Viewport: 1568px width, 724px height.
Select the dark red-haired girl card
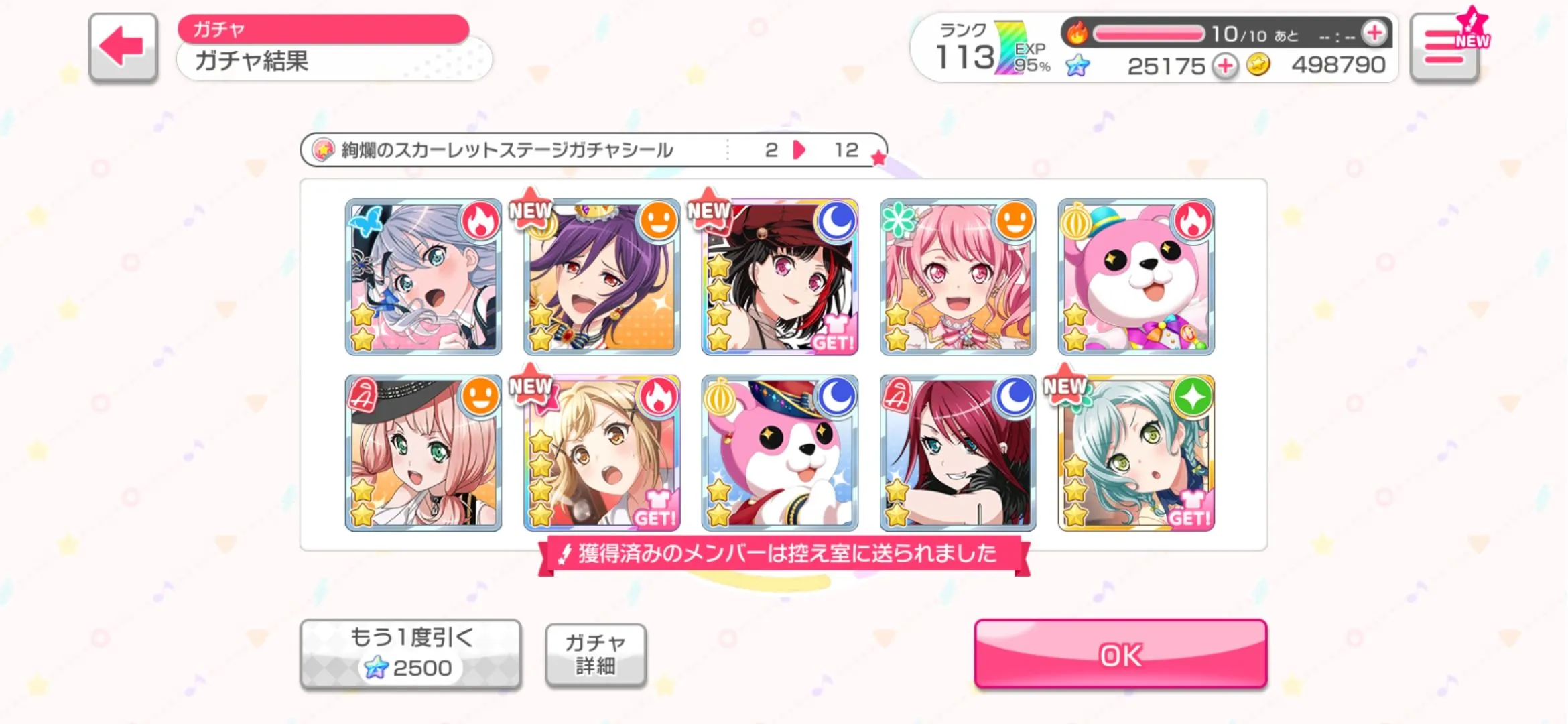[958, 453]
